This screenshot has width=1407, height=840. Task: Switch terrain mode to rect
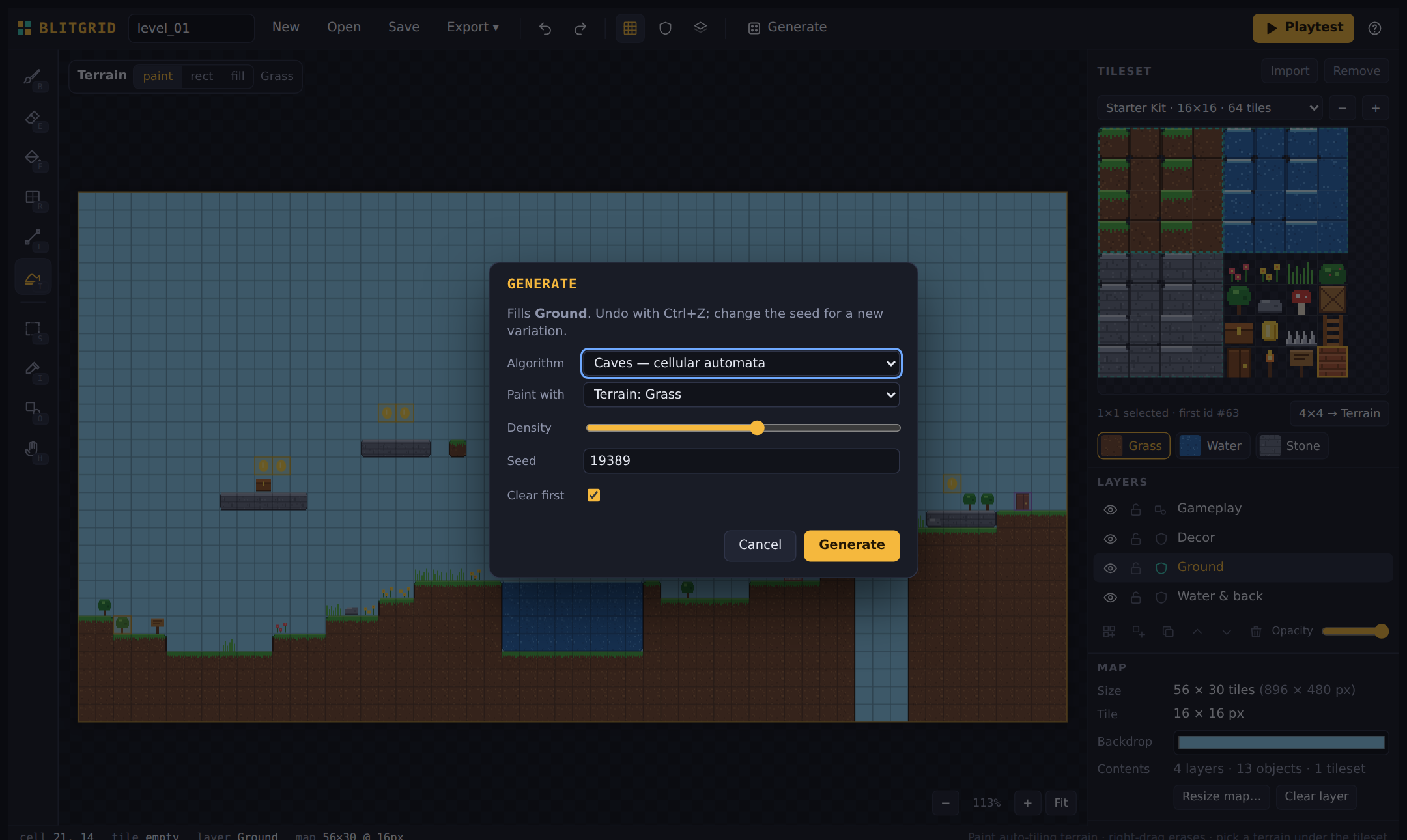201,76
